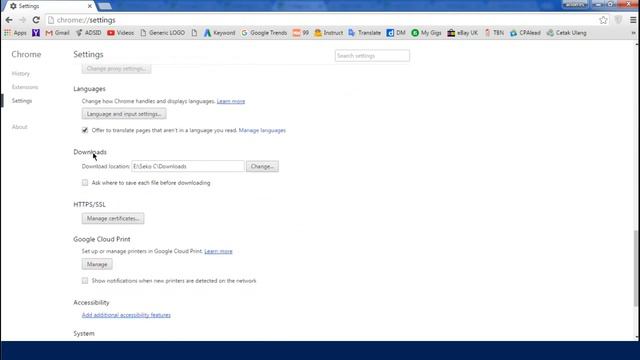Open the Apps bookmark shortcut
Screen dimensions: 640x360
pos(15,33)
